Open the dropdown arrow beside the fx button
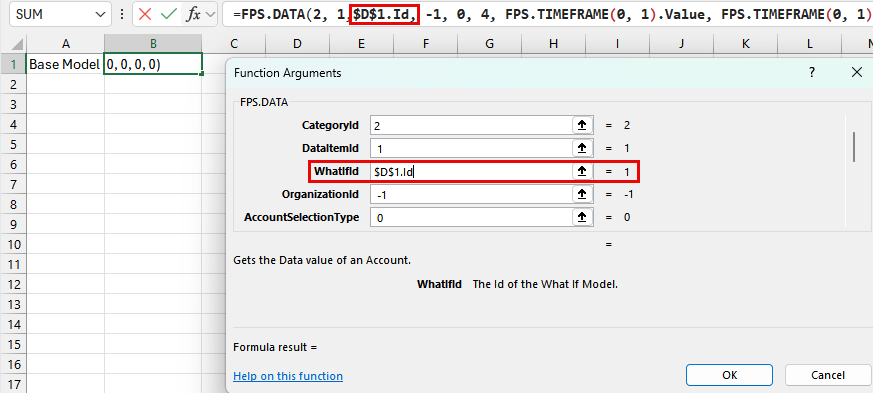This screenshot has height=393, width=873. [x=210, y=15]
